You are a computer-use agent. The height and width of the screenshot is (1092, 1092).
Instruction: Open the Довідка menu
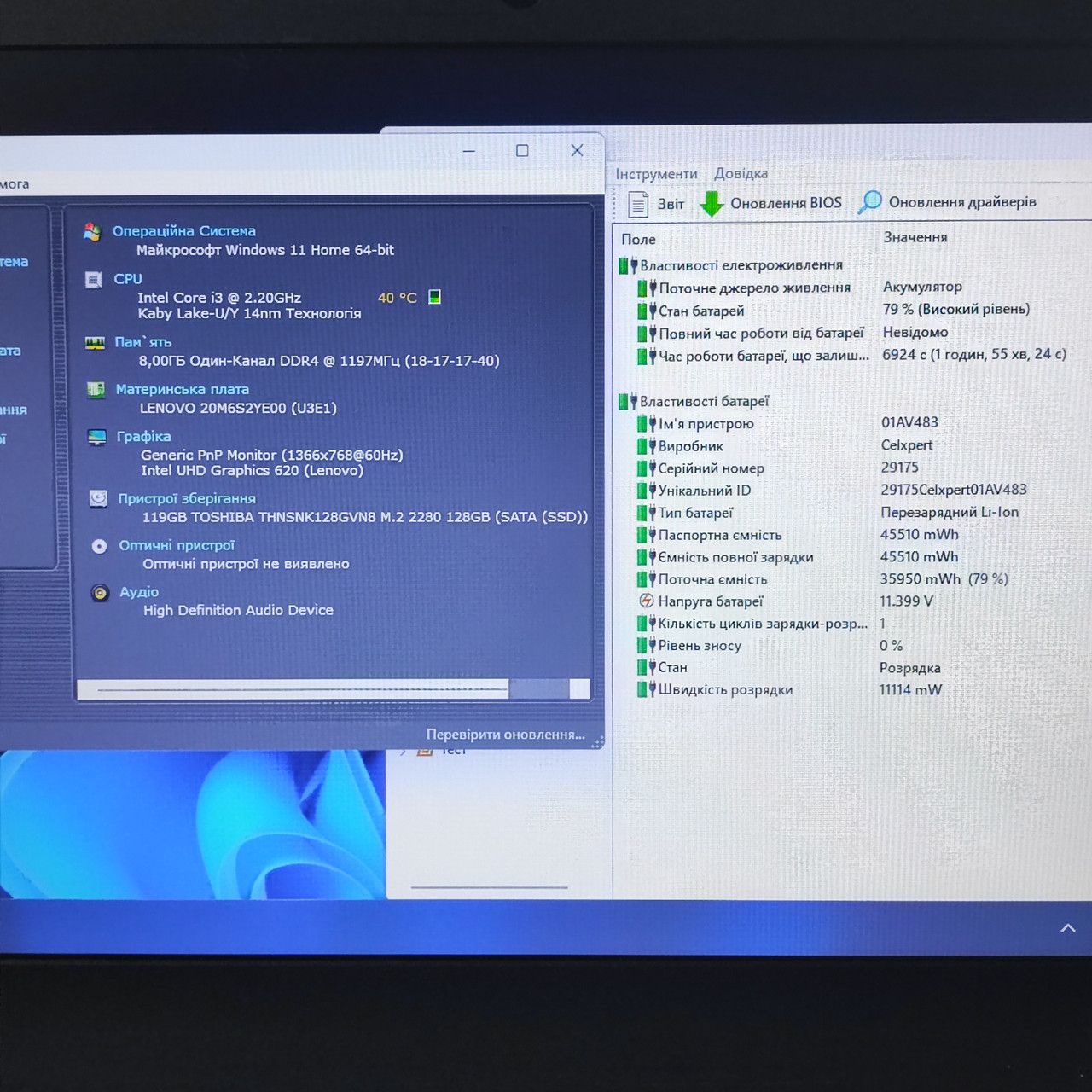point(741,173)
